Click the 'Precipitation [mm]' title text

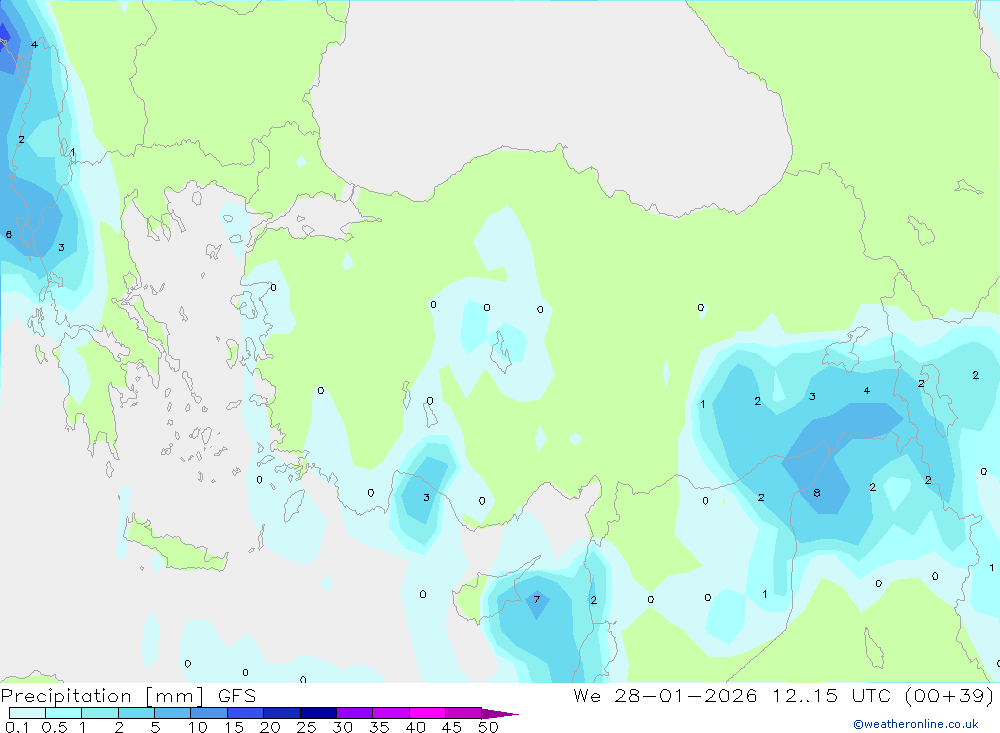[x=102, y=696]
